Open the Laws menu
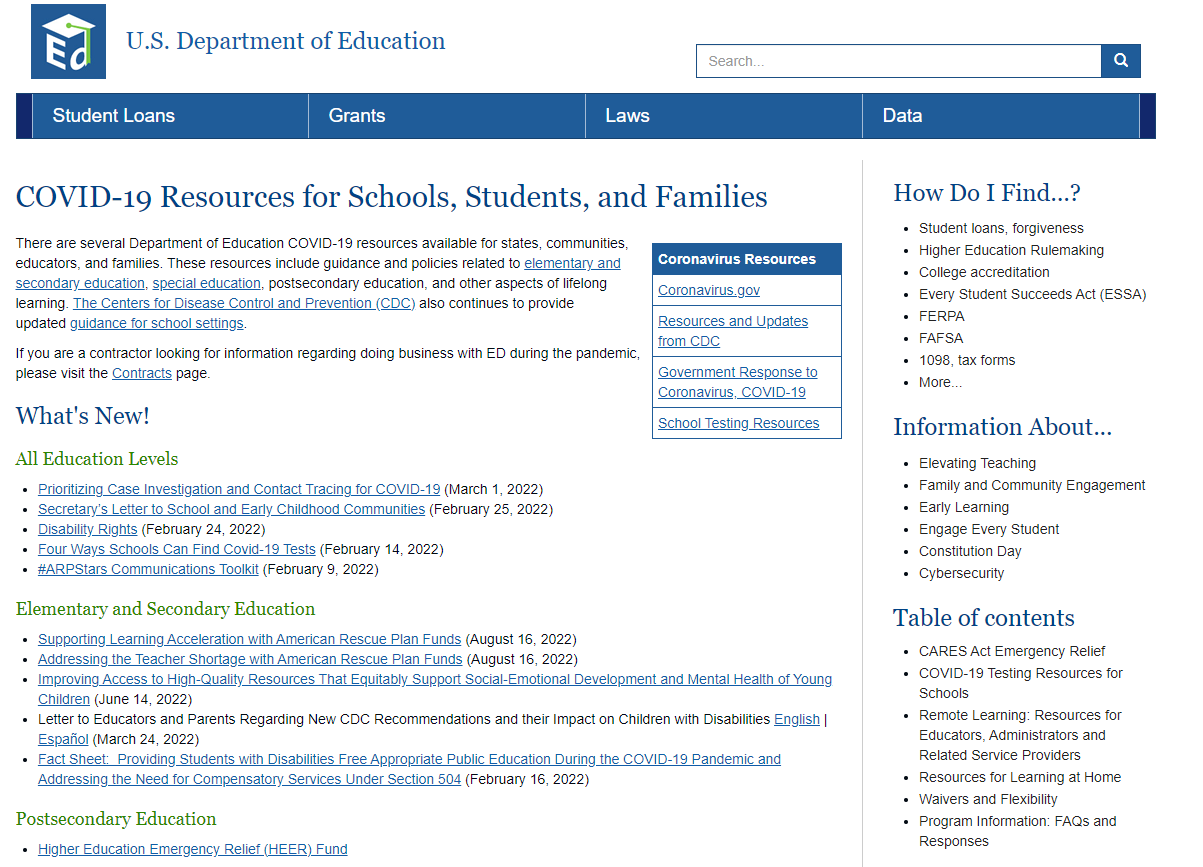 pos(724,116)
